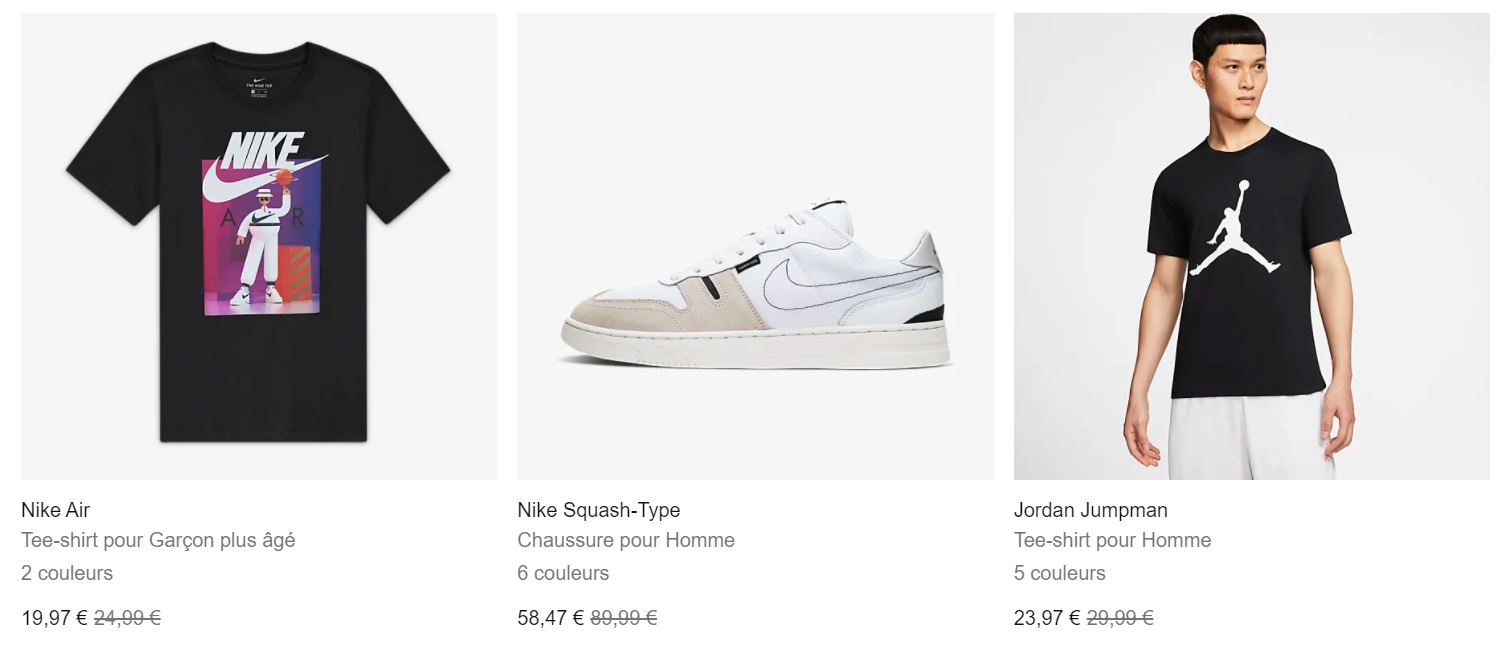Click the 19,97 € sale price
This screenshot has height=647, width=1499.
click(54, 618)
